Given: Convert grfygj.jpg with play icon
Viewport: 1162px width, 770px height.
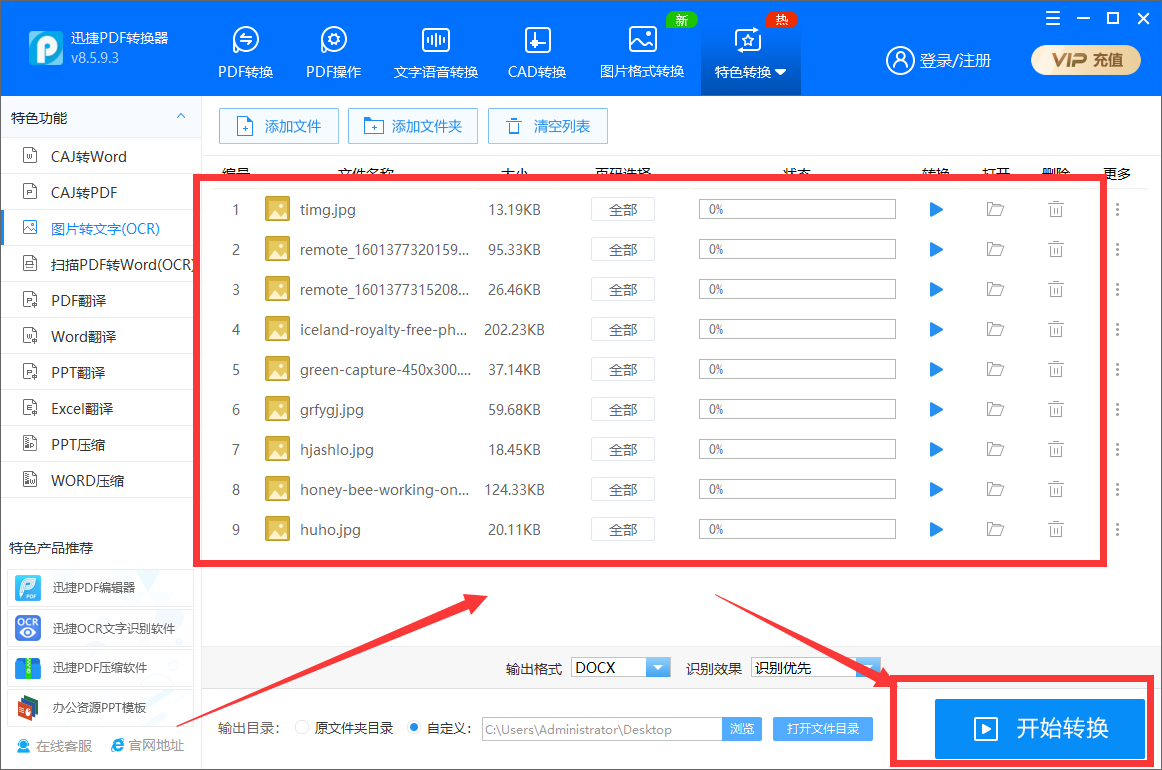Looking at the screenshot, I should coord(936,410).
